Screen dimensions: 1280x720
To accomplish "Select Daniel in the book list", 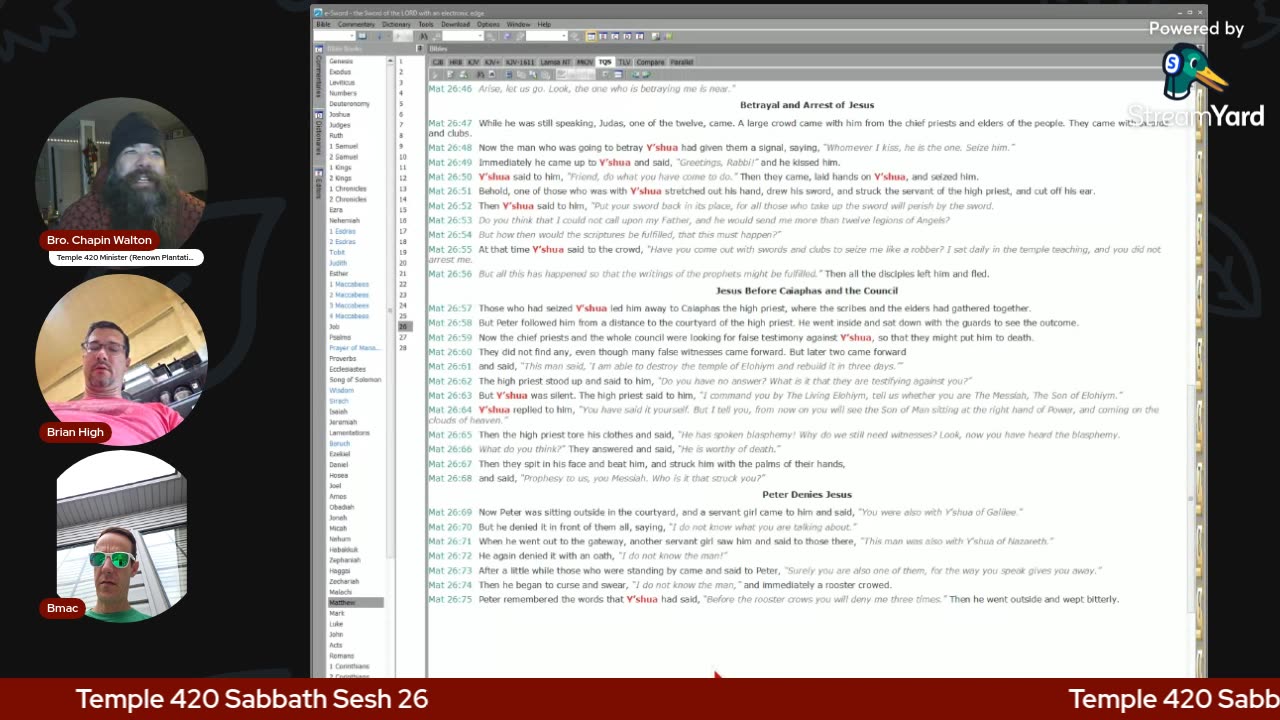I will pos(339,464).
